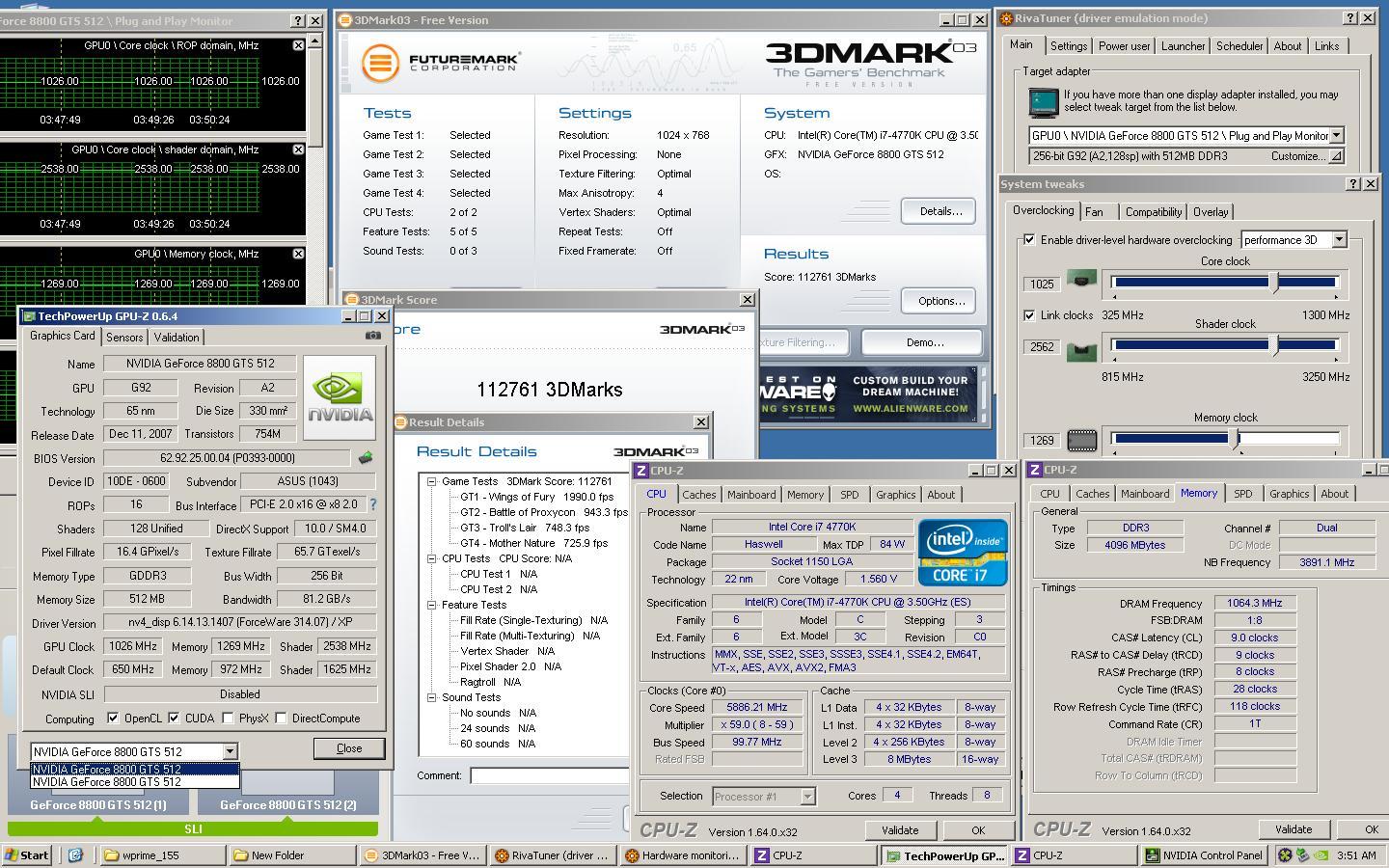
Task: Collapse Sound Tests tree node
Action: (x=432, y=697)
